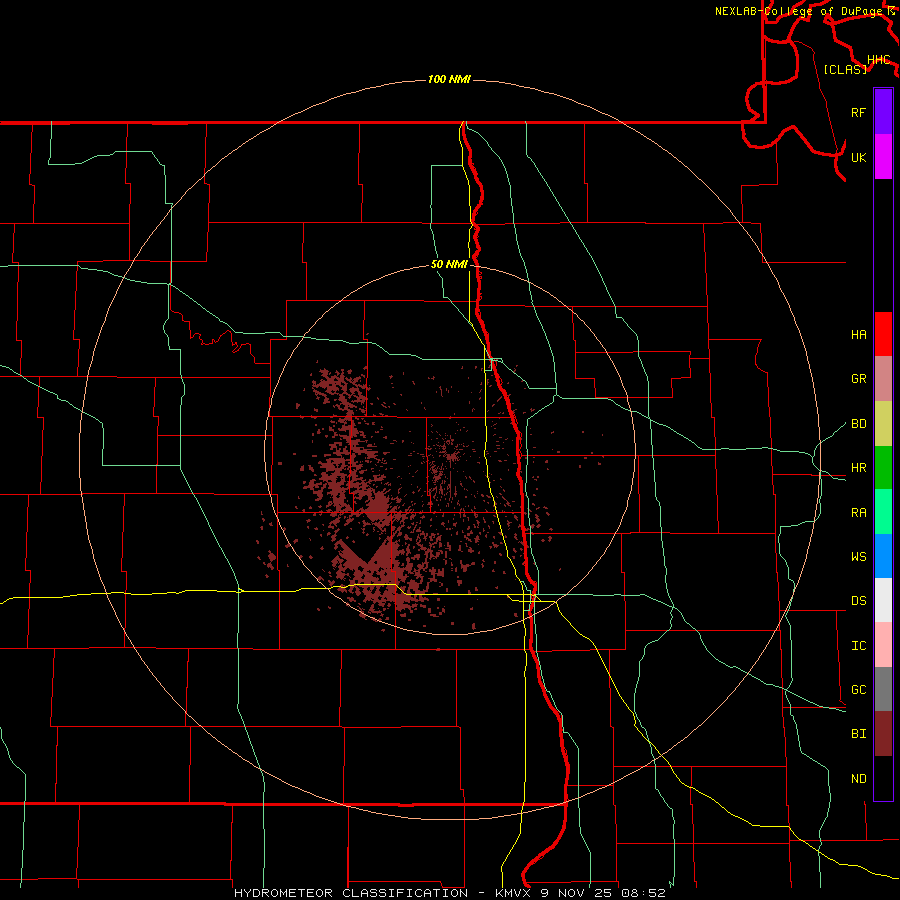Click the '08:52' timestamp

point(642,893)
